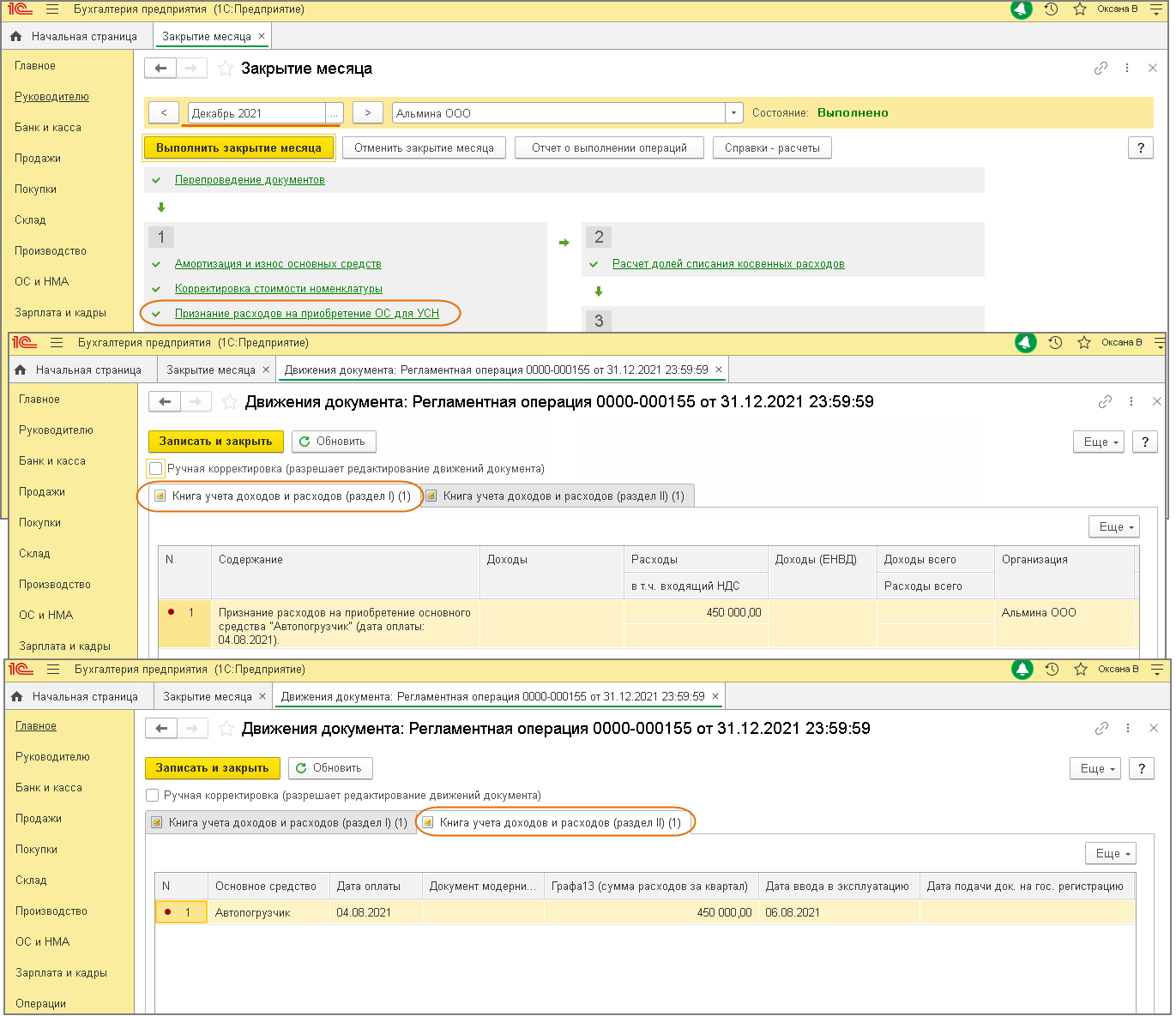The width and height of the screenshot is (1176, 1016).
Task: Go to next period arrow button
Action: 367,113
